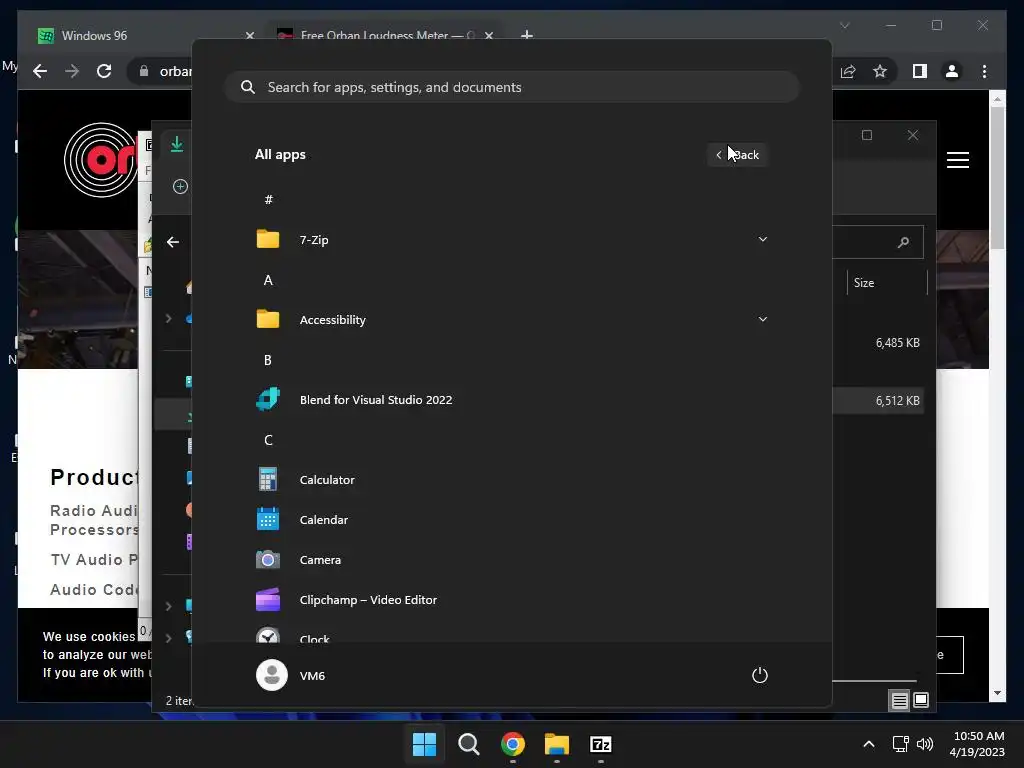This screenshot has height=768, width=1024.
Task: Switch File Explorer to large icons view
Action: pyautogui.click(x=921, y=701)
